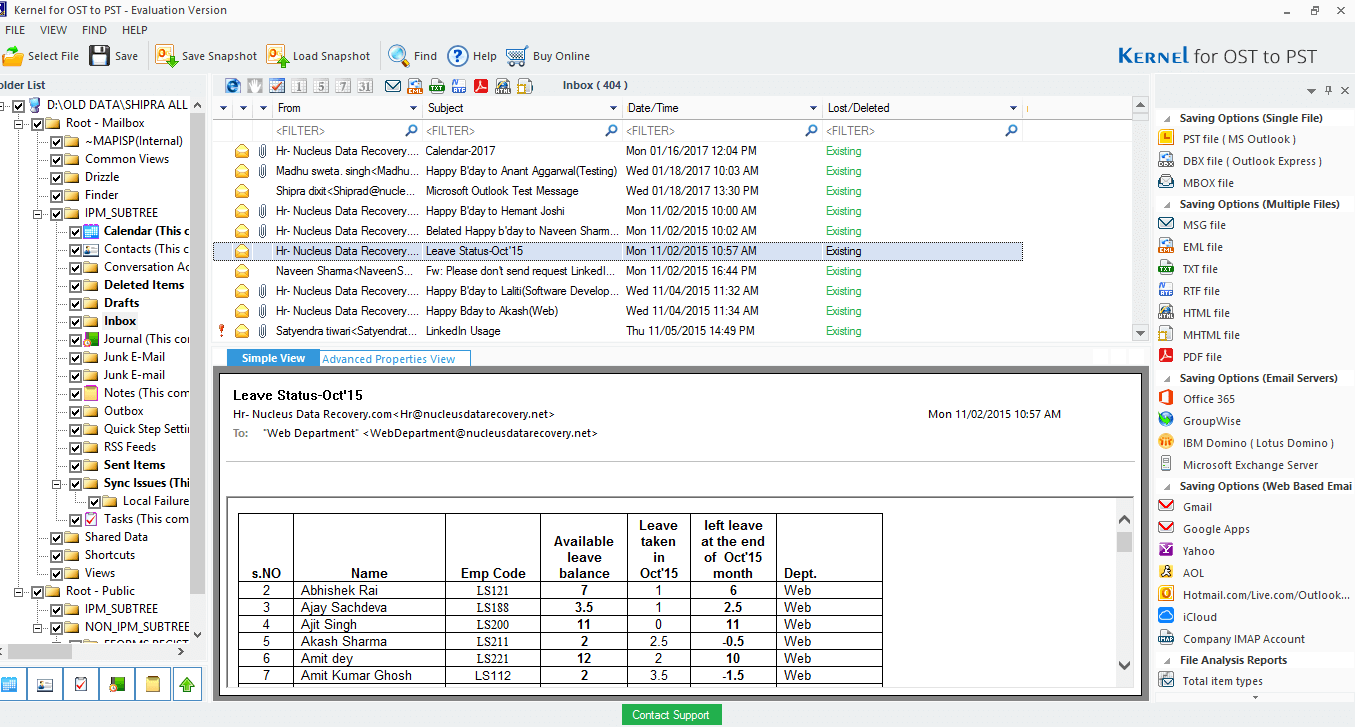Click the Calendar icon at bottom of folder pane
The width and height of the screenshot is (1355, 727).
click(9, 685)
